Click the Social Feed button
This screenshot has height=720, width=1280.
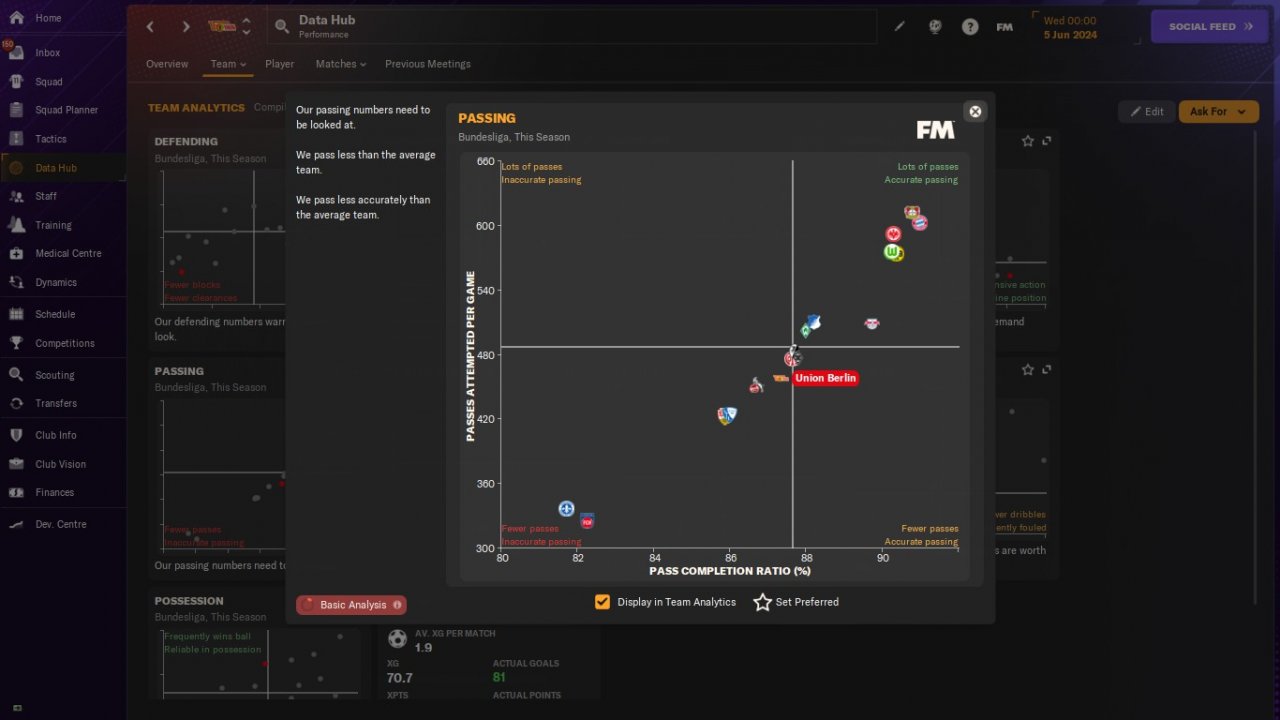click(1210, 27)
